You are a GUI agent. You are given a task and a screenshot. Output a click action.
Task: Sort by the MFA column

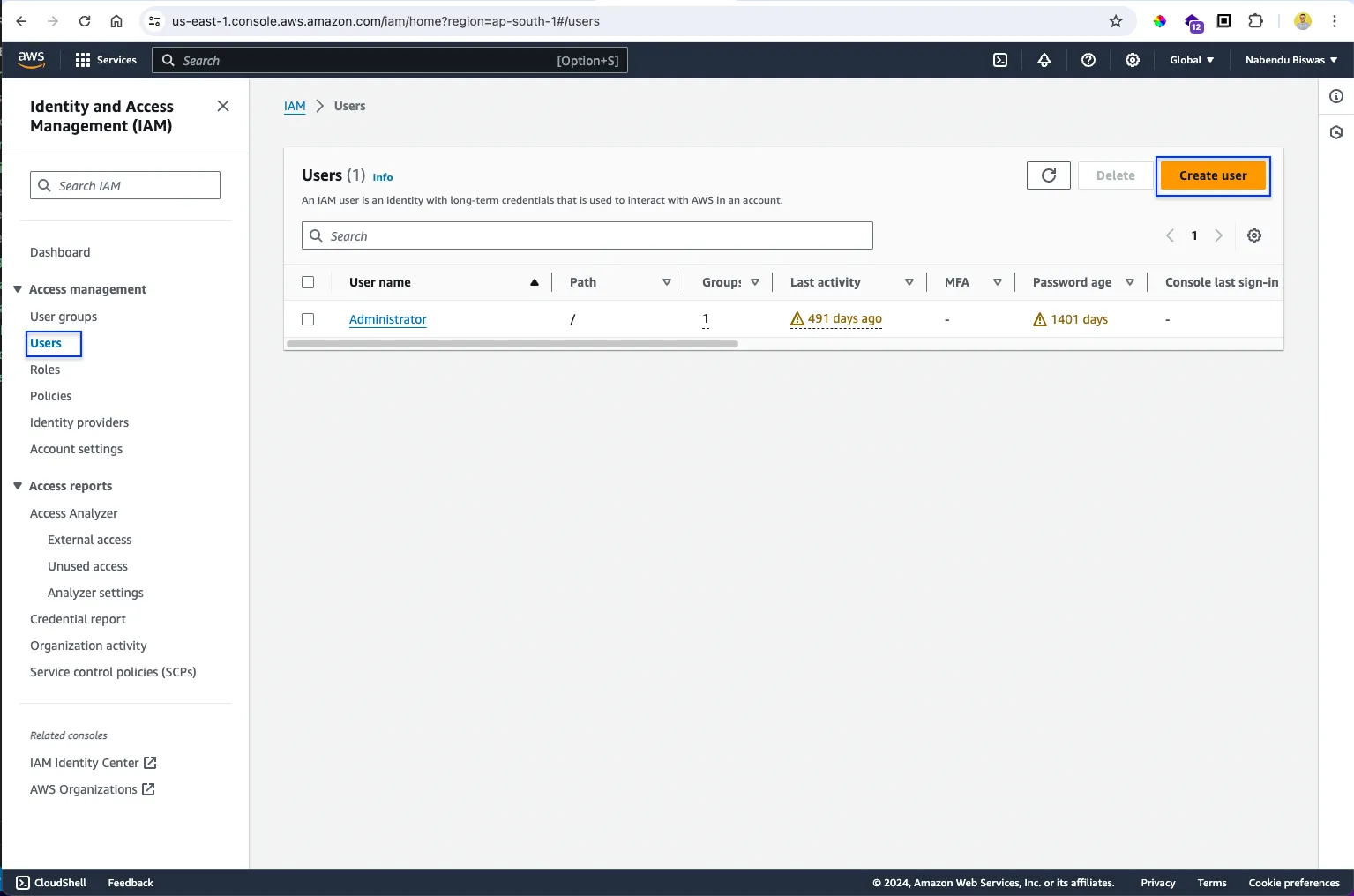[x=997, y=282]
